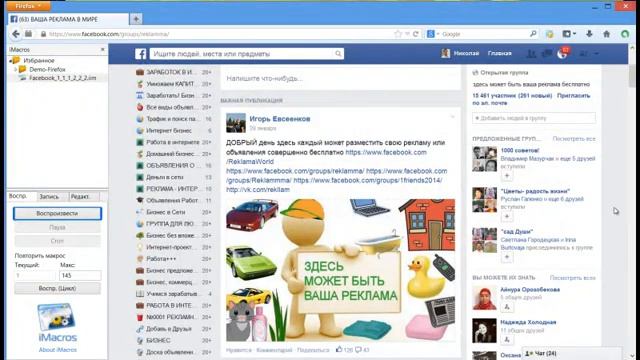This screenshot has height=360, width=640.
Task: Click the Воспр. (Цикл) button
Action: tap(57, 288)
